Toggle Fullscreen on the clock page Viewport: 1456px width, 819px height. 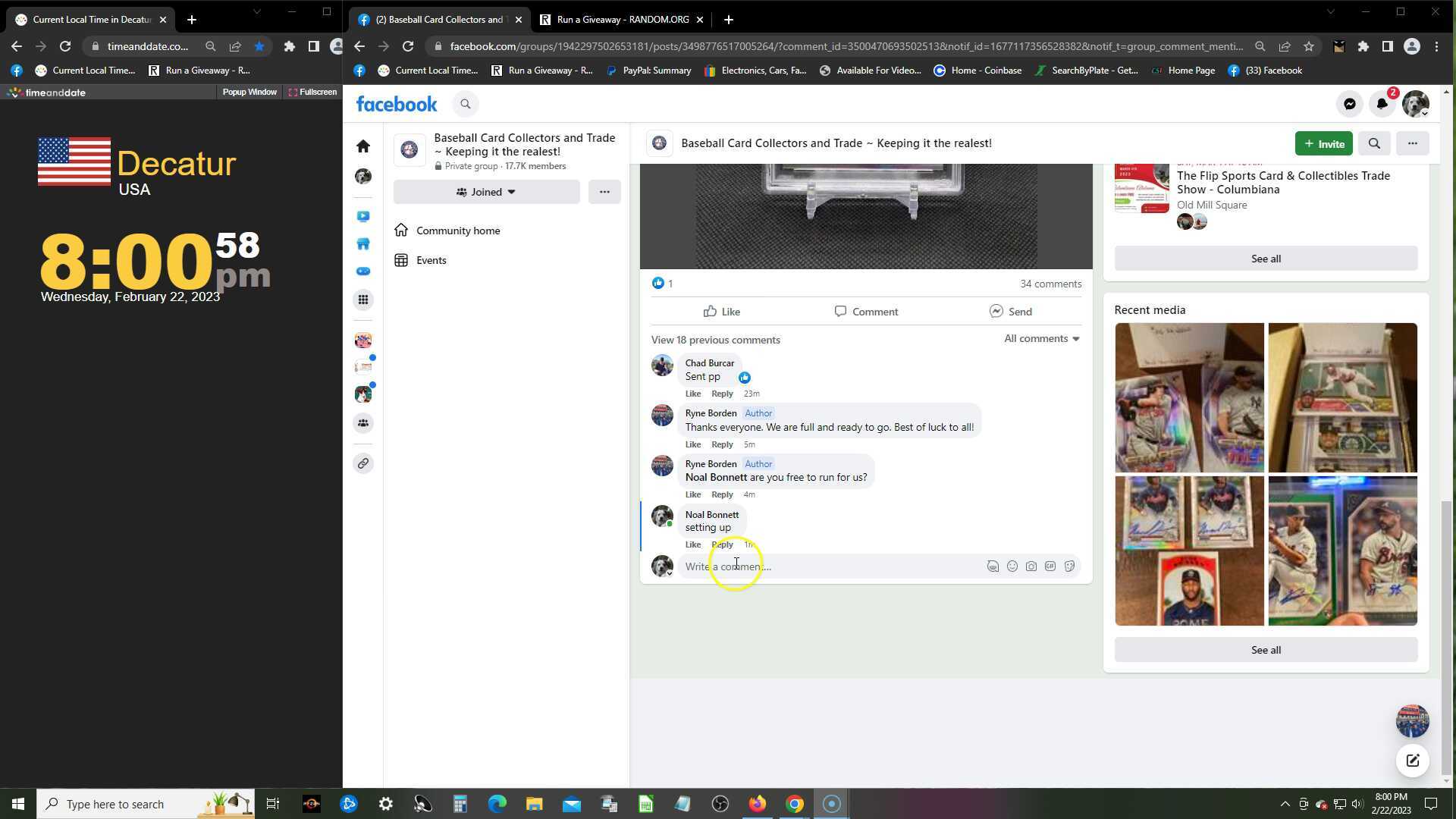pos(312,93)
